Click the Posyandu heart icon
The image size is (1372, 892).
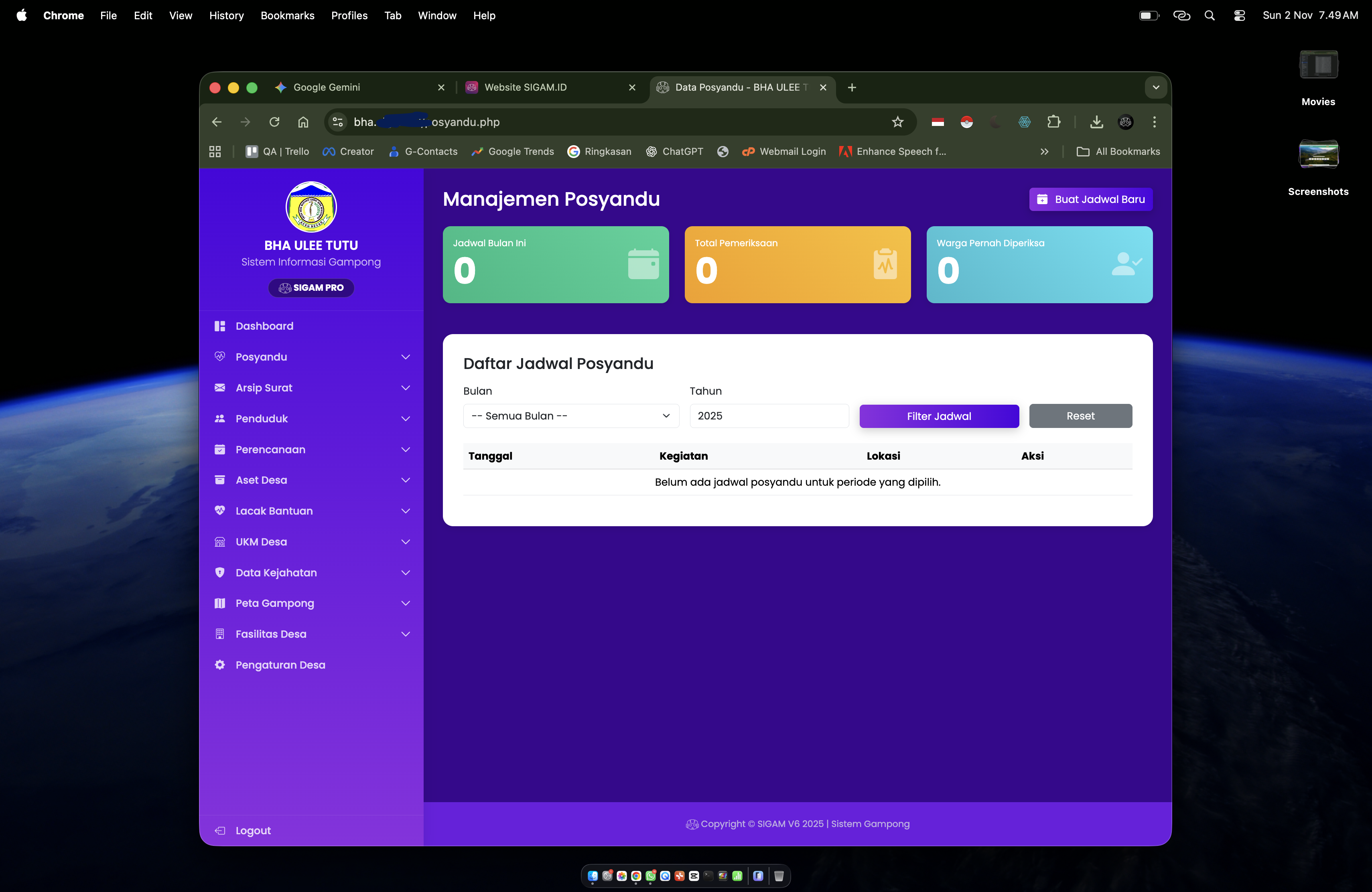point(219,357)
